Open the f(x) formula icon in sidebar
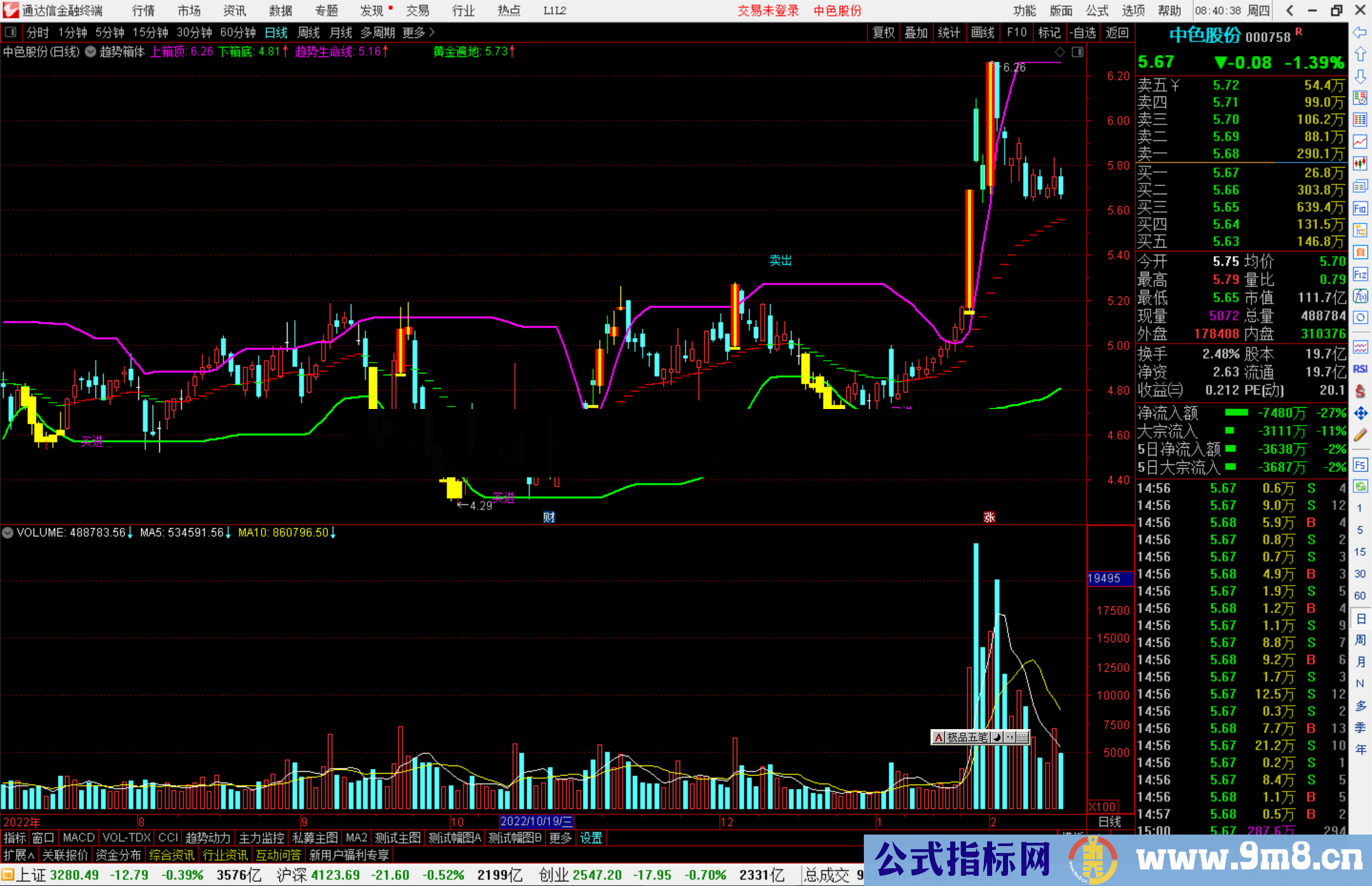1372x886 pixels. (1360, 296)
